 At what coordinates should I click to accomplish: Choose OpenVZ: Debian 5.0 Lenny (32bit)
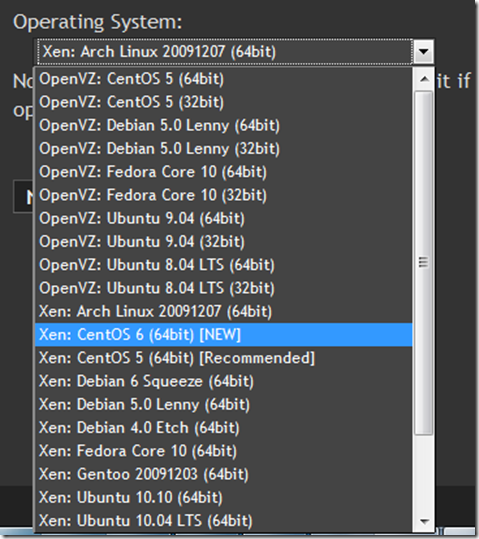(x=224, y=148)
